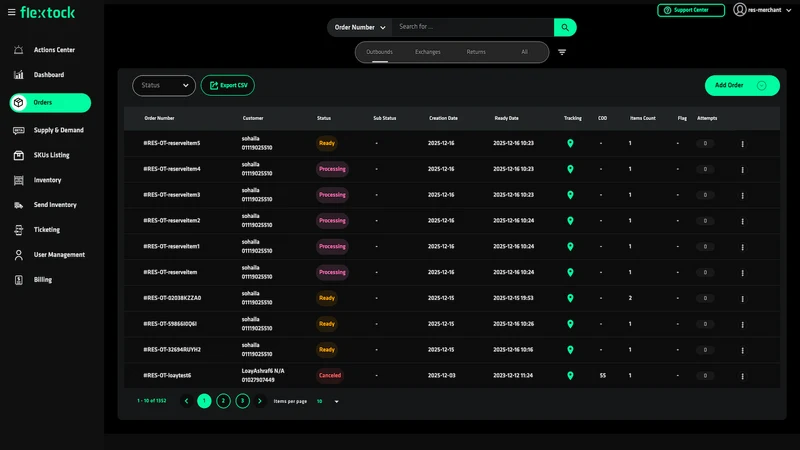Open three-dot menu for order 32694RUYH2
This screenshot has height=450, width=800.
pyautogui.click(x=742, y=350)
